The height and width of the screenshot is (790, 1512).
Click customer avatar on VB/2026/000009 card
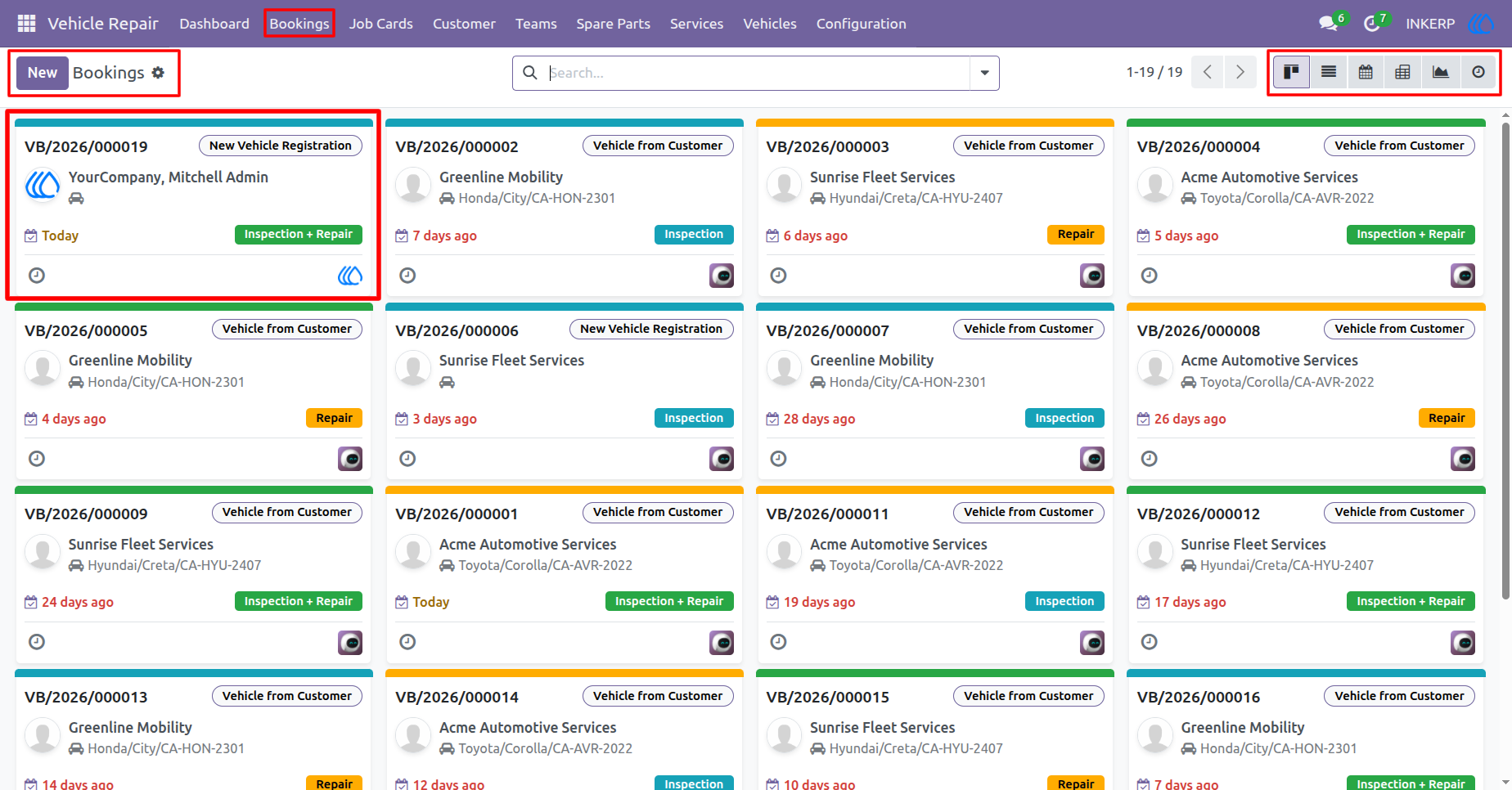click(43, 553)
